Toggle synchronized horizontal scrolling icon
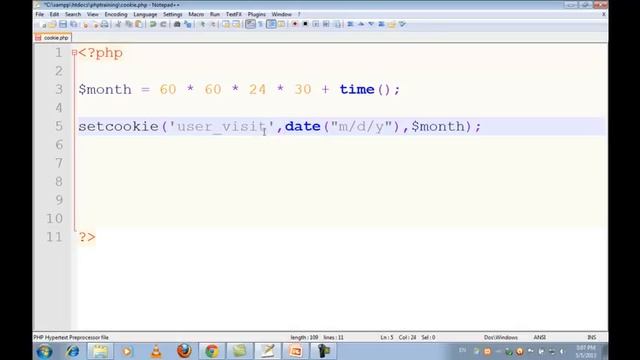 pos(236,24)
